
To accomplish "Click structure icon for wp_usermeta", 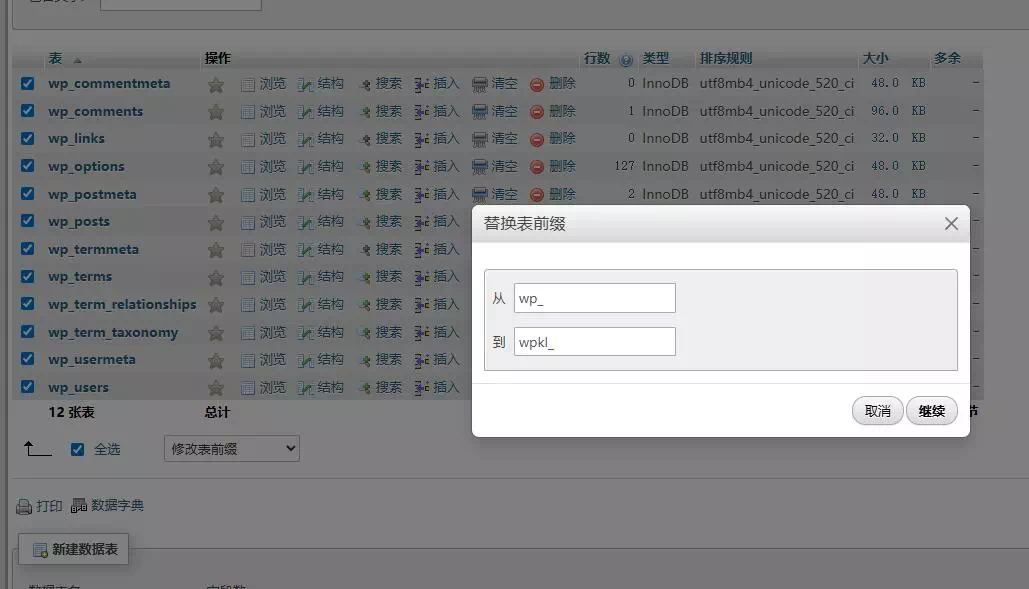I will click(x=305, y=361).
